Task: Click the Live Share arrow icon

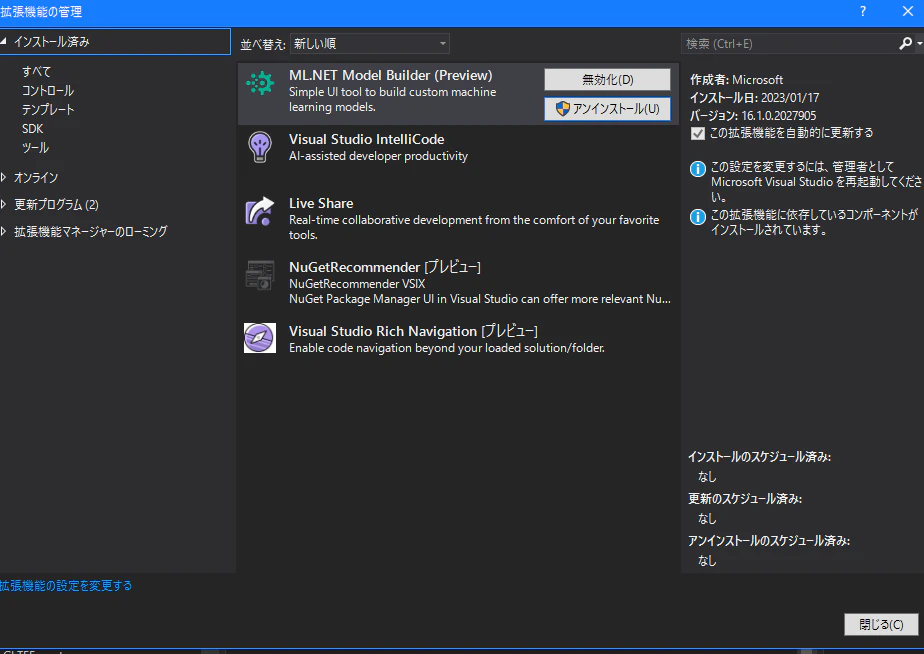Action: tap(260, 211)
